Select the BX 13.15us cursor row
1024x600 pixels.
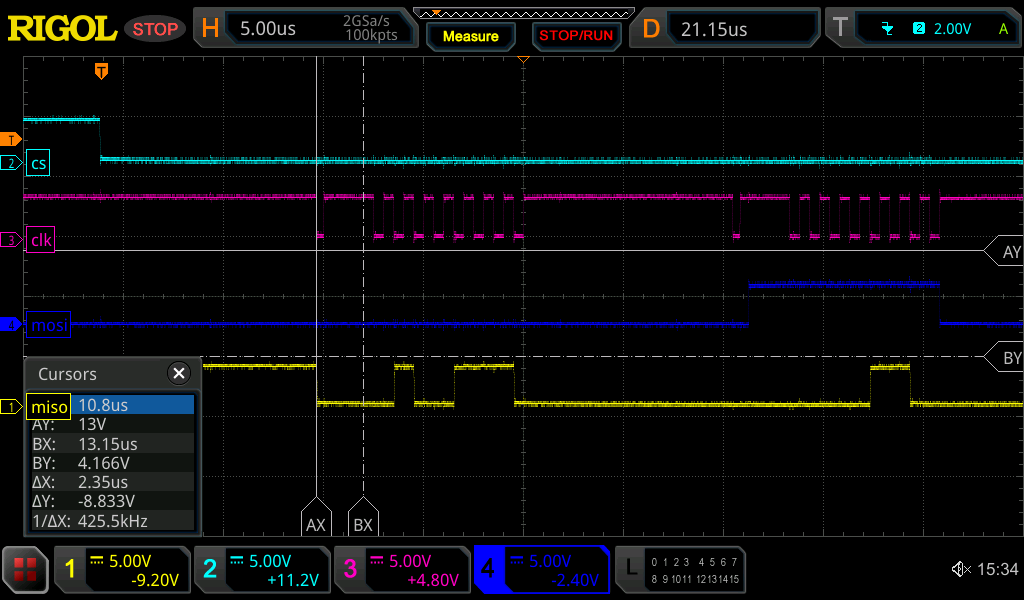point(112,444)
